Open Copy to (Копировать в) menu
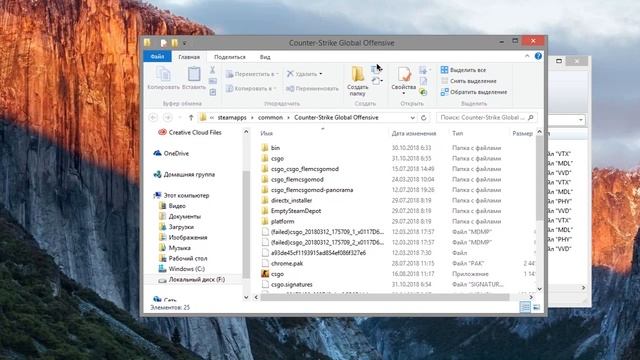 click(251, 88)
